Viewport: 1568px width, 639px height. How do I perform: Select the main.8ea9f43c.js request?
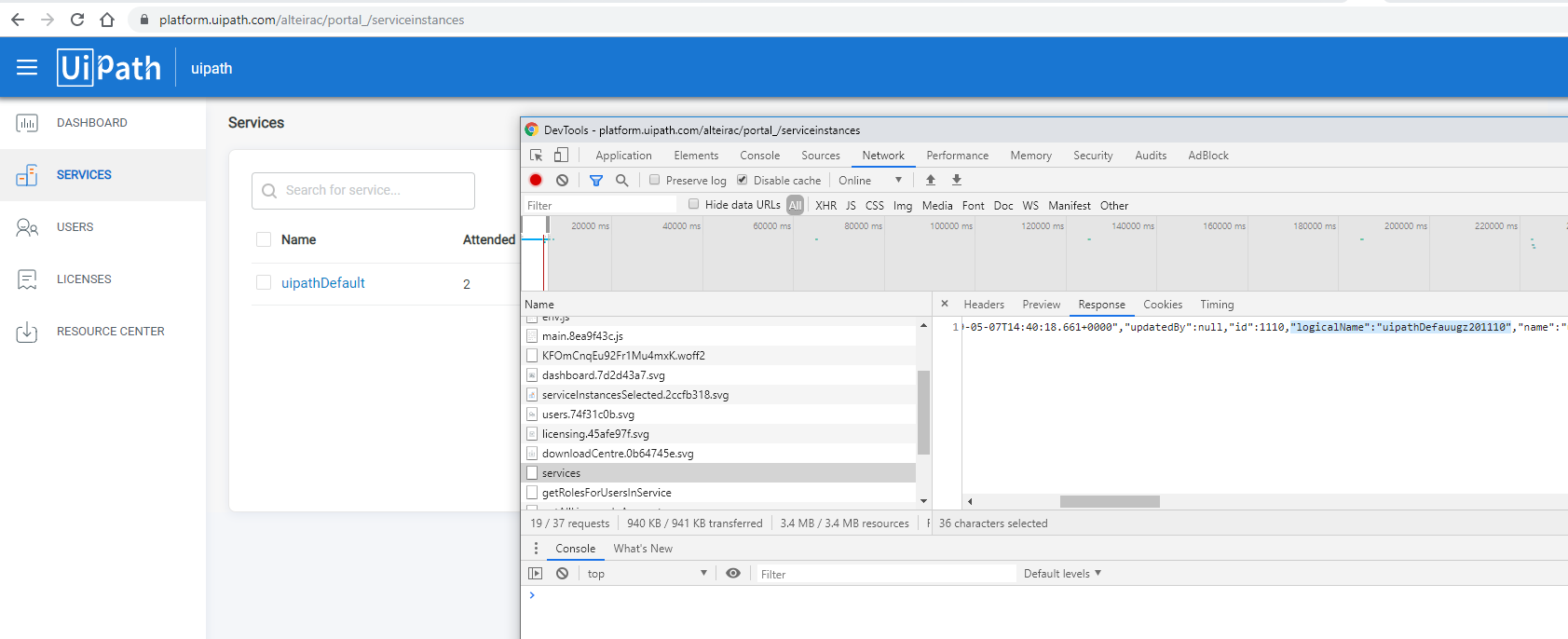tap(718, 336)
